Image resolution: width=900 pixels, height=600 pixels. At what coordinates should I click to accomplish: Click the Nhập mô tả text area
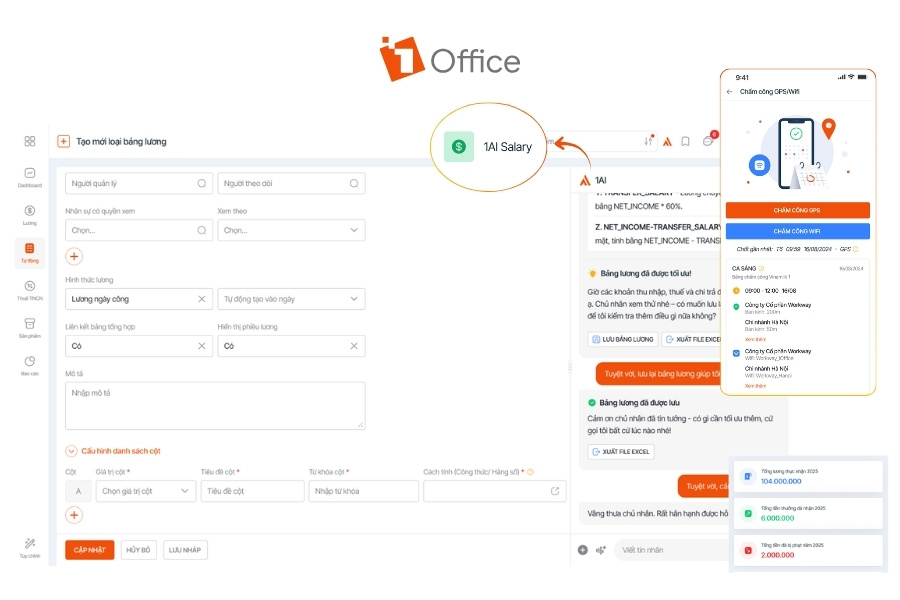pos(215,405)
